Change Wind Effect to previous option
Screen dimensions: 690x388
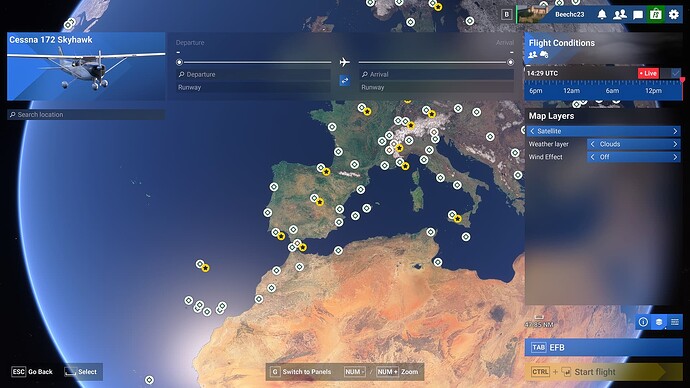(592, 157)
